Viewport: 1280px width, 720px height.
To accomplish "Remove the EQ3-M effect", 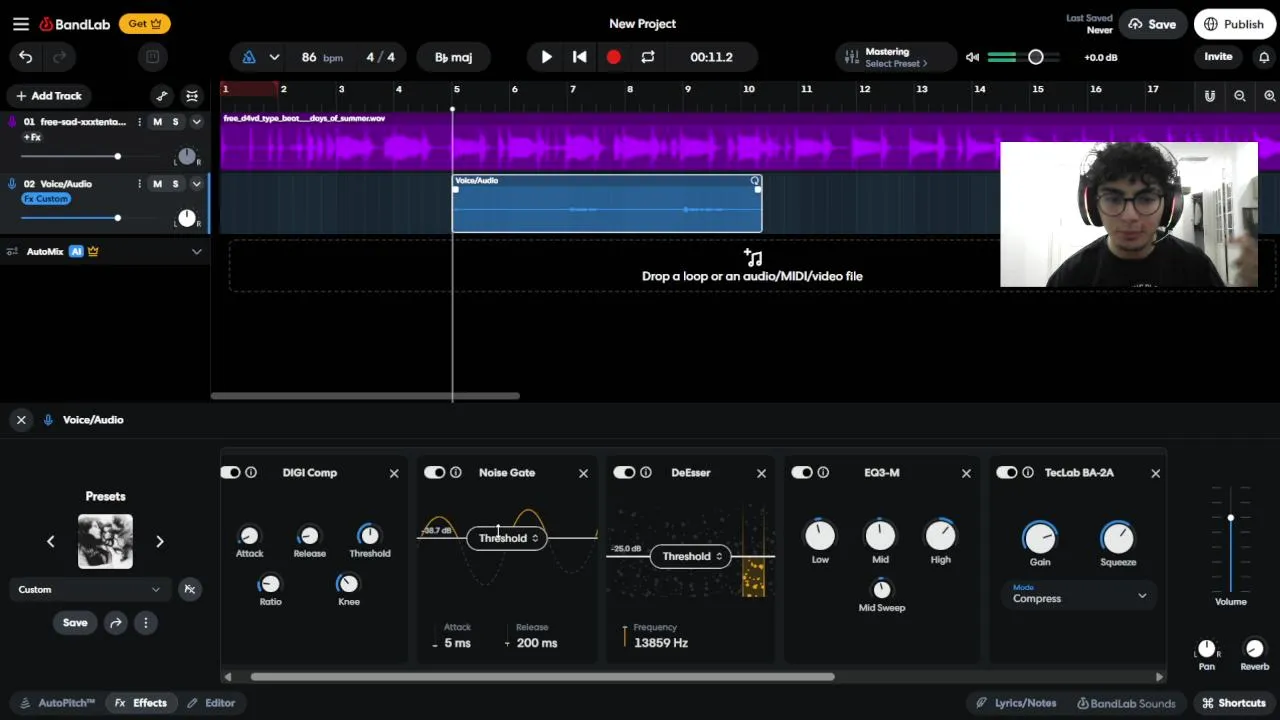I will click(966, 473).
